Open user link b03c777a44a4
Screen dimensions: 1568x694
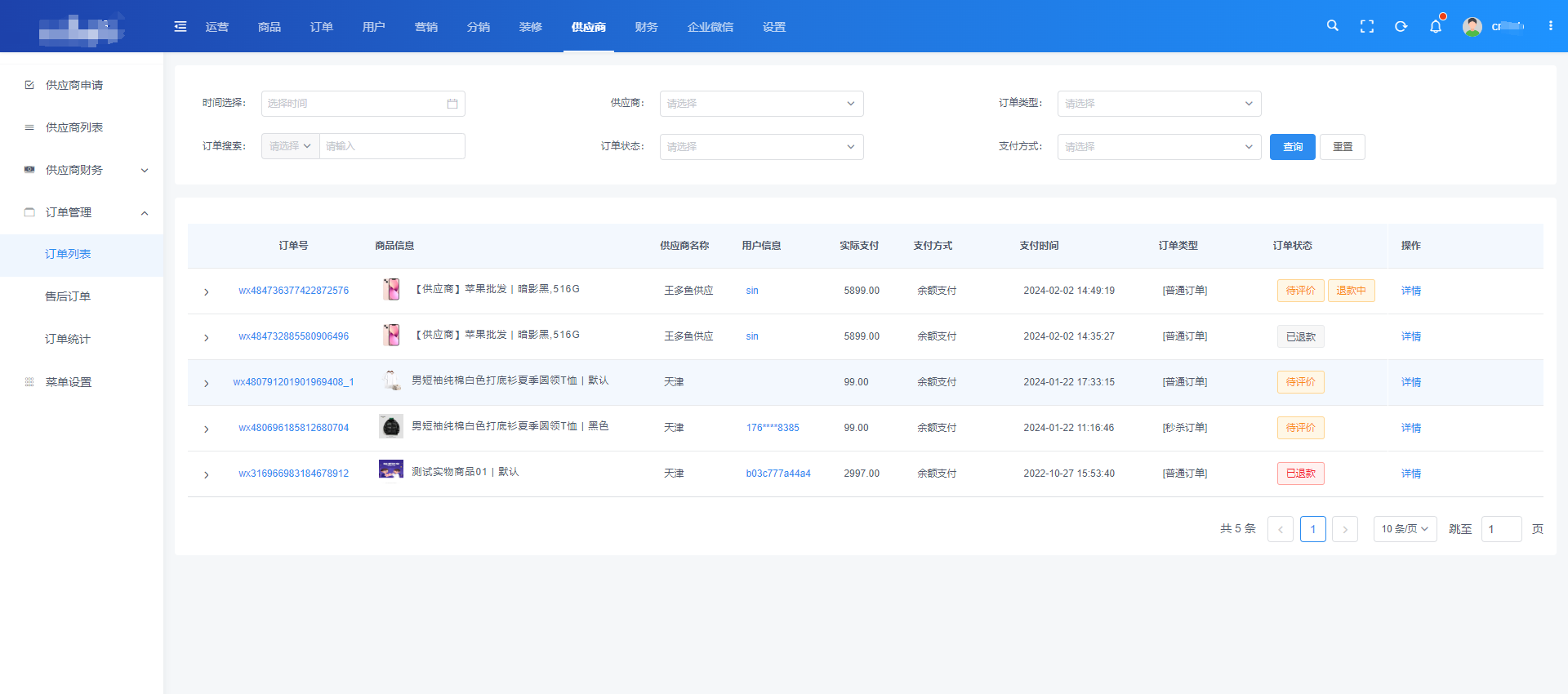click(x=778, y=474)
